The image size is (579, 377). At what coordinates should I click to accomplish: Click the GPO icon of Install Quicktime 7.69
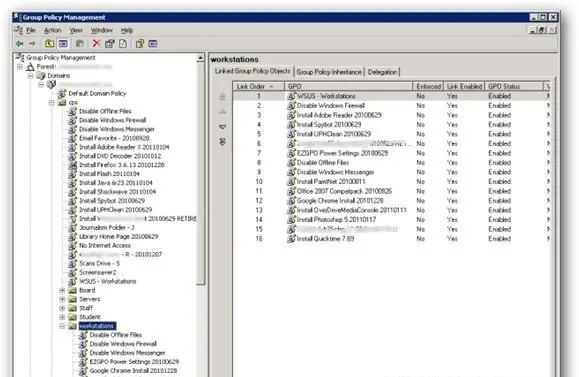[292, 239]
